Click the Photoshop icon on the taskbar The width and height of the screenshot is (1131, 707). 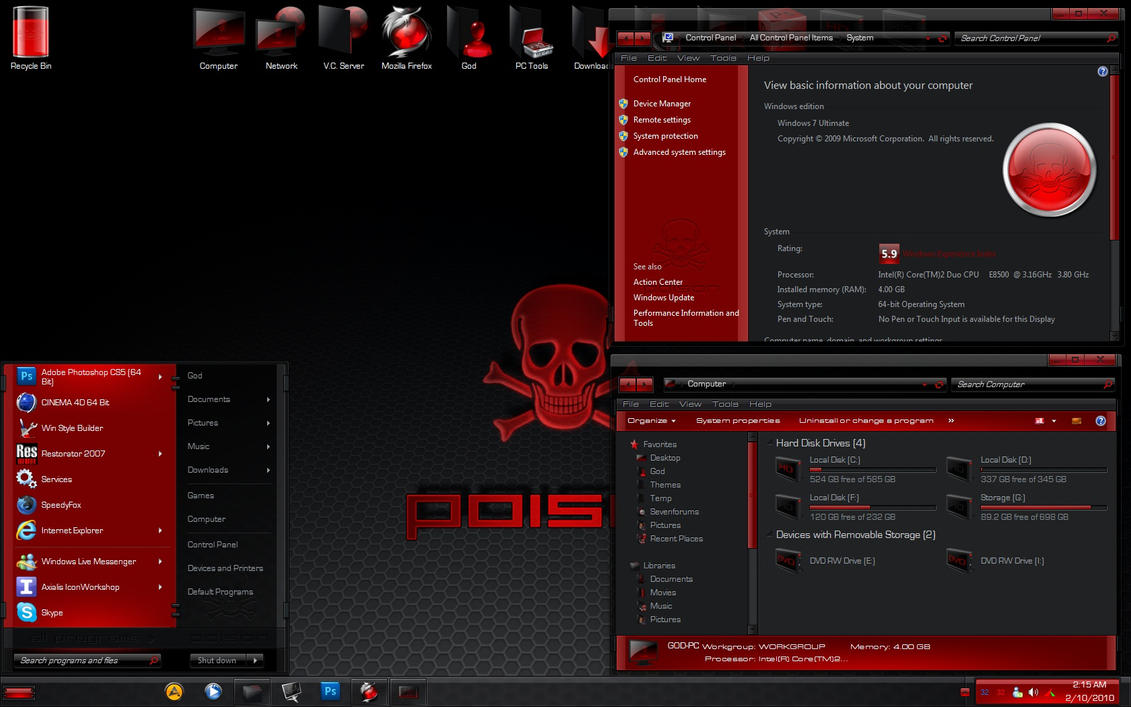click(x=330, y=691)
